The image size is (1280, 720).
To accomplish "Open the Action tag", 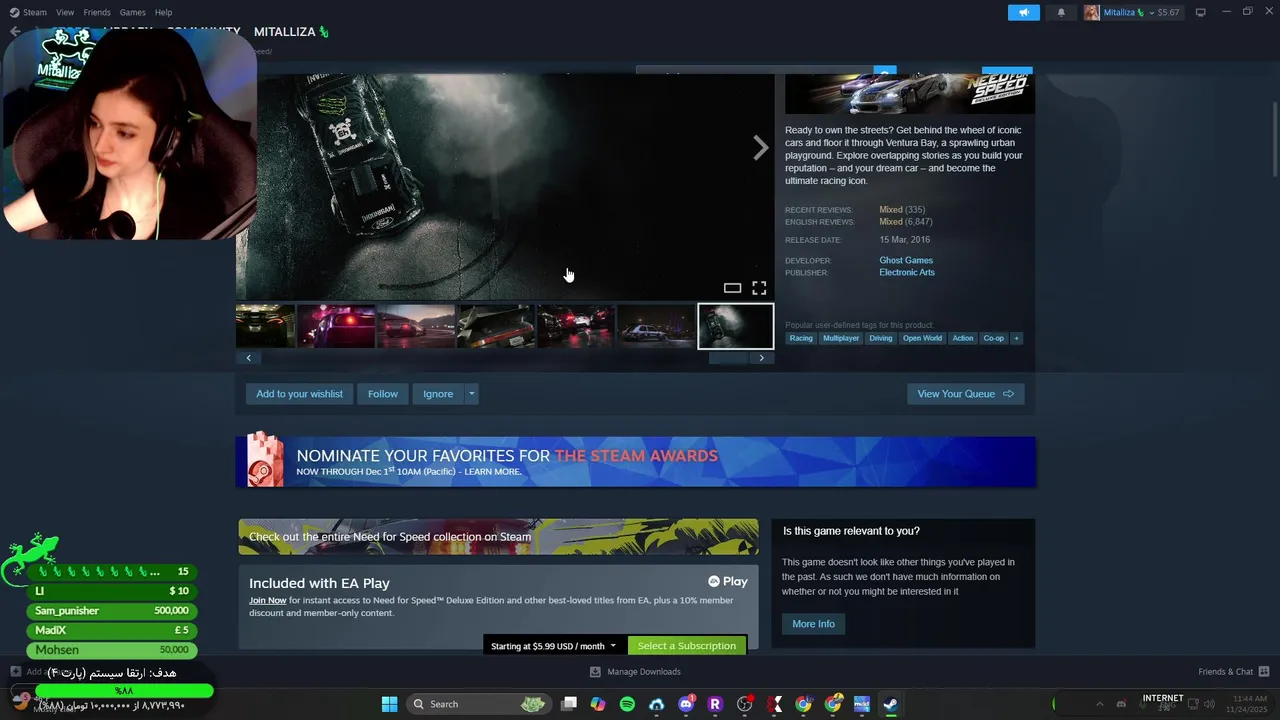I will tap(963, 338).
